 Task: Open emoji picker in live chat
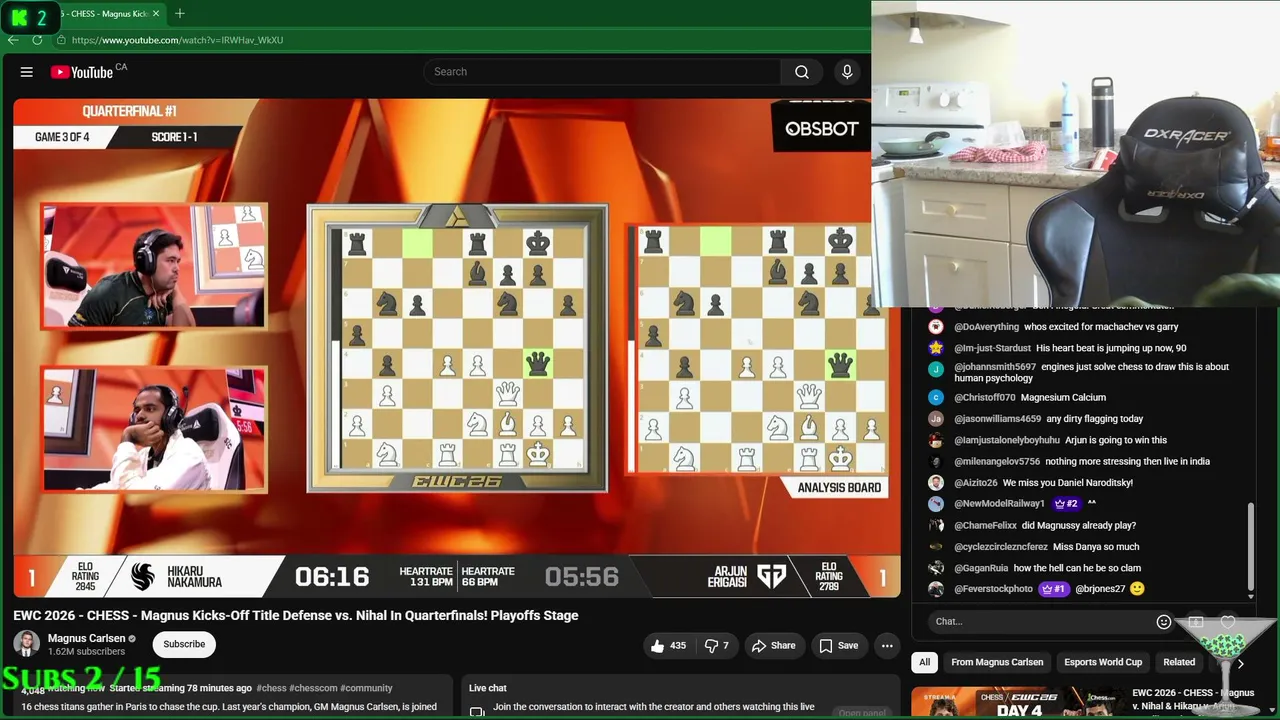[1163, 622]
